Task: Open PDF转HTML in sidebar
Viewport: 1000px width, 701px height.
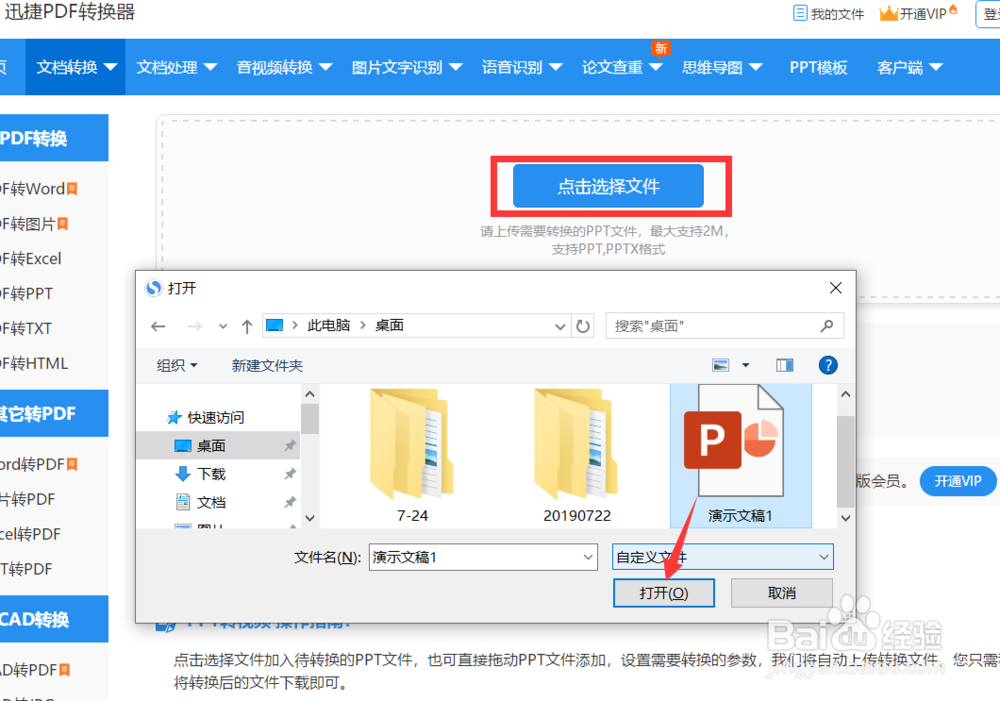Action: 34,363
